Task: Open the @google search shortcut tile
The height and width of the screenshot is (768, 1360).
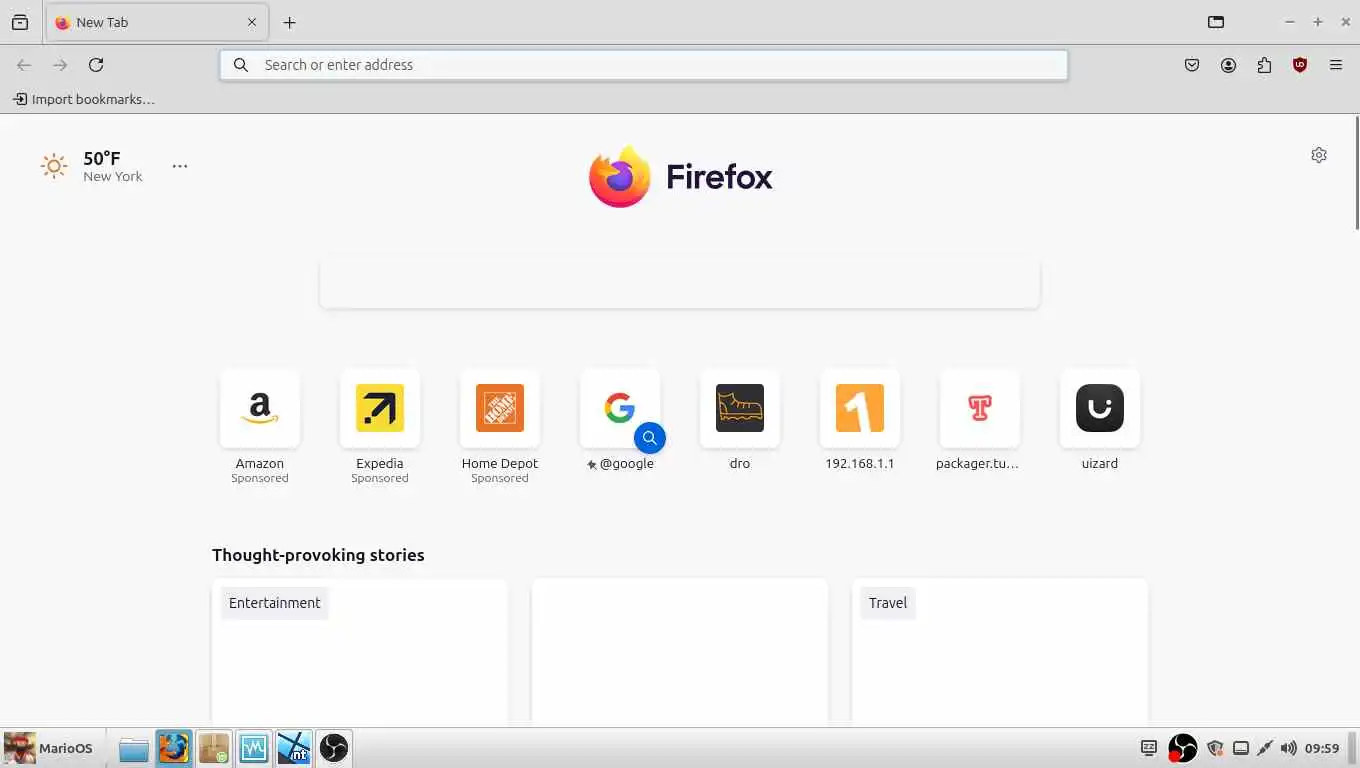Action: coord(620,422)
